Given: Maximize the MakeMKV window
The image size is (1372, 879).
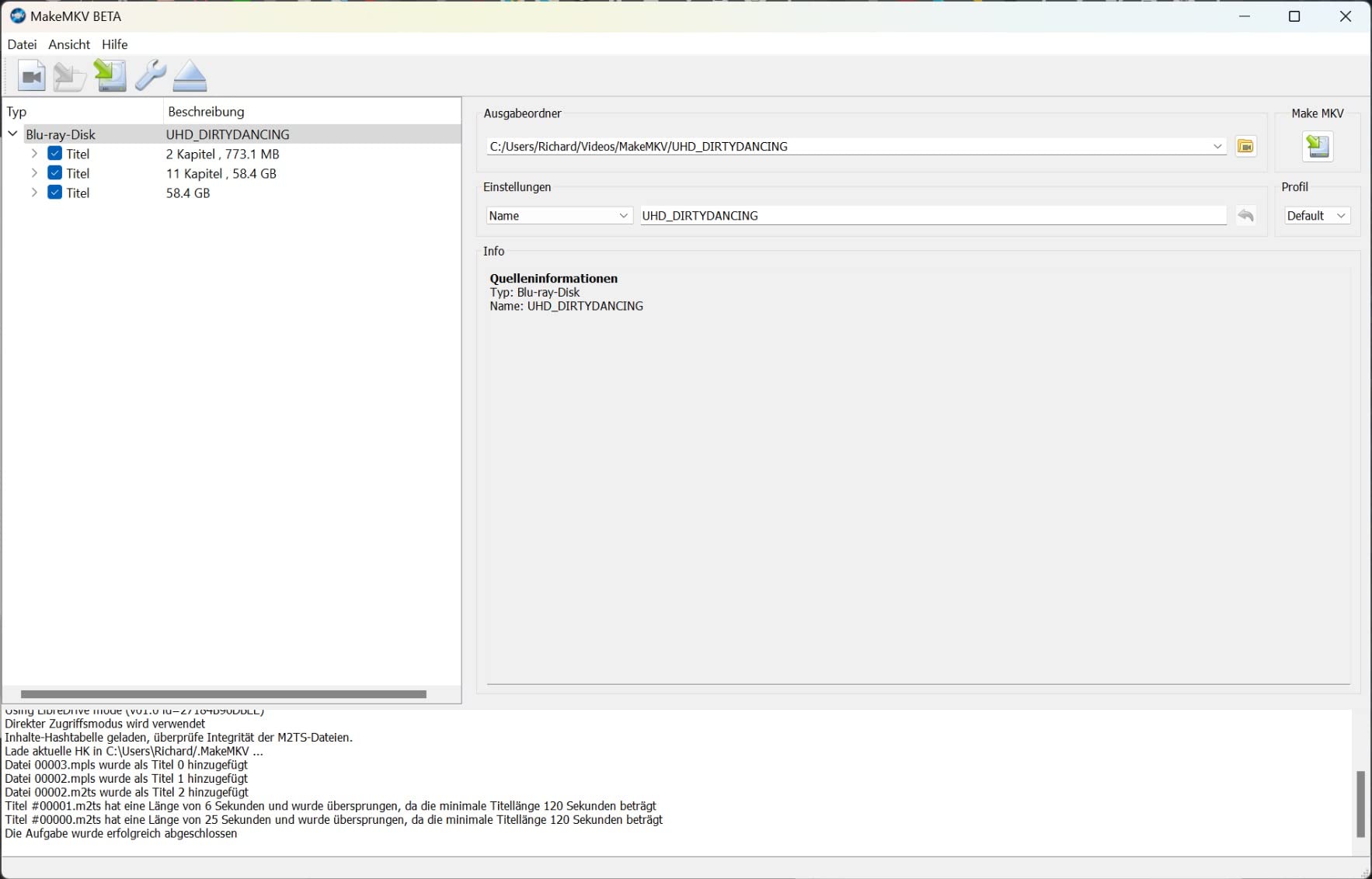Looking at the screenshot, I should [1294, 16].
